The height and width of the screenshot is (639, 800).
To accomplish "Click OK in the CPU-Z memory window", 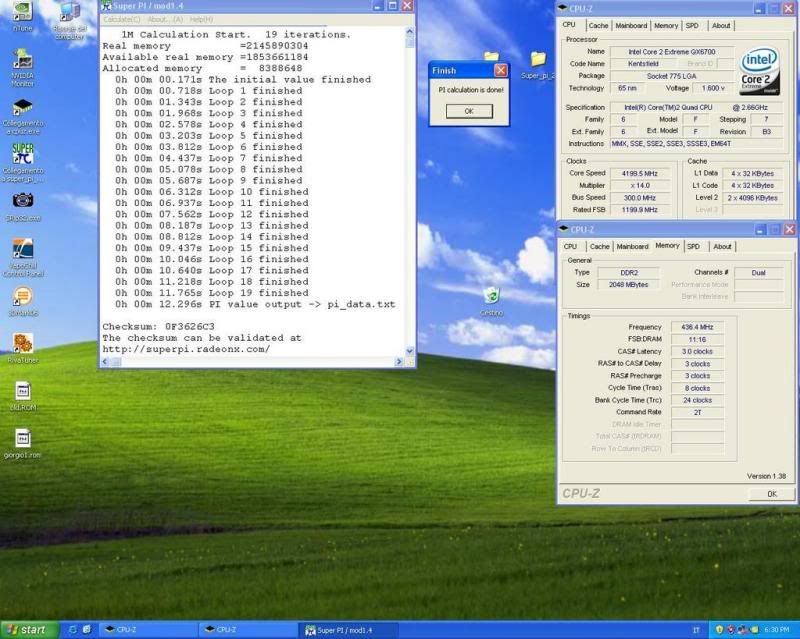I will (771, 494).
